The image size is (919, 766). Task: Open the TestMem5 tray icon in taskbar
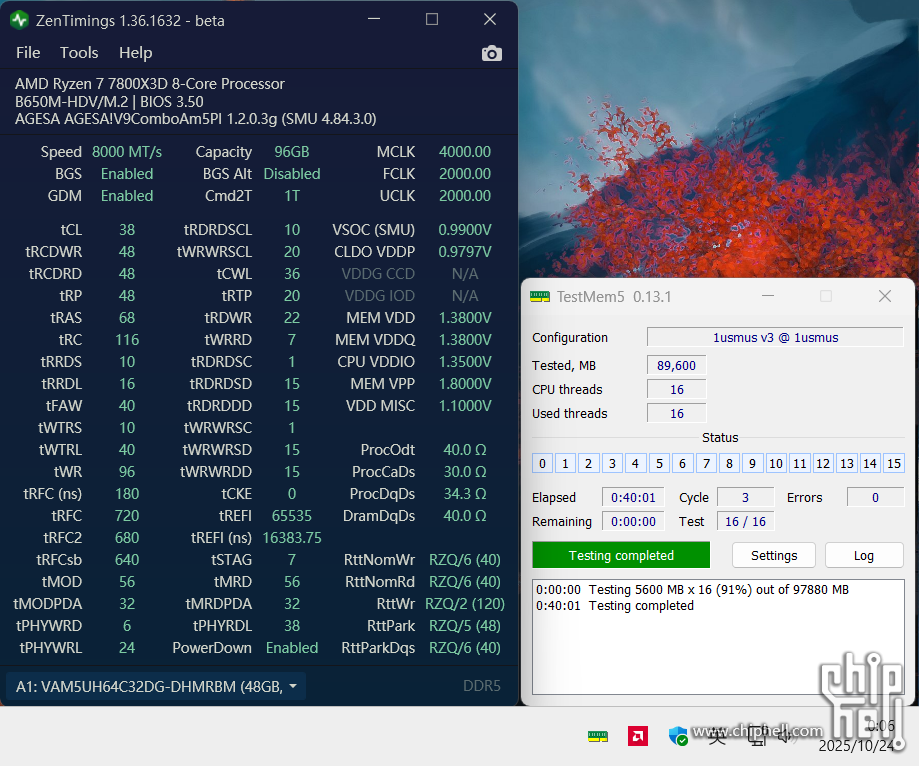[x=597, y=736]
